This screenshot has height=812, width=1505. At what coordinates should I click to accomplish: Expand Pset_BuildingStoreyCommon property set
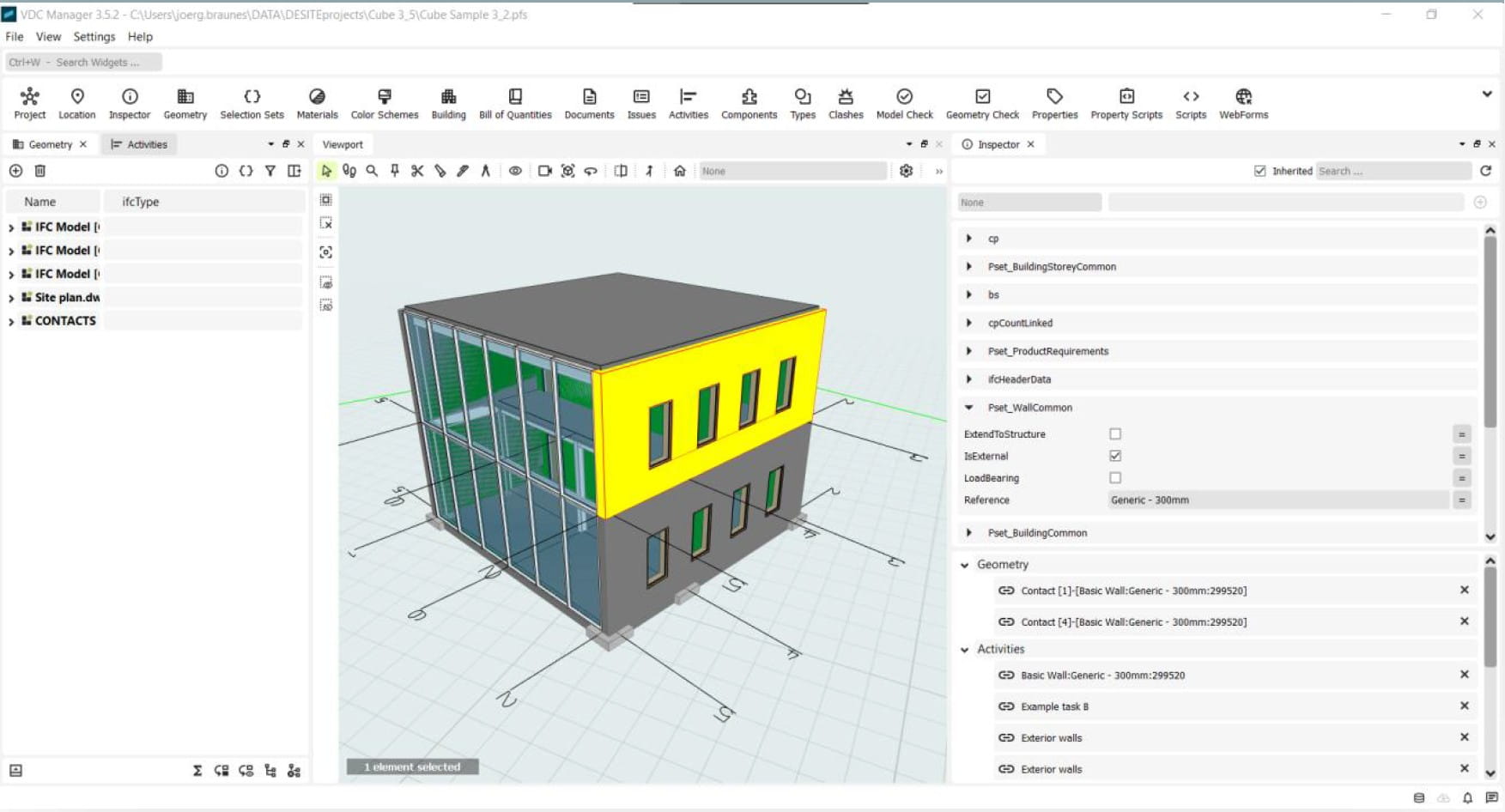(969, 267)
